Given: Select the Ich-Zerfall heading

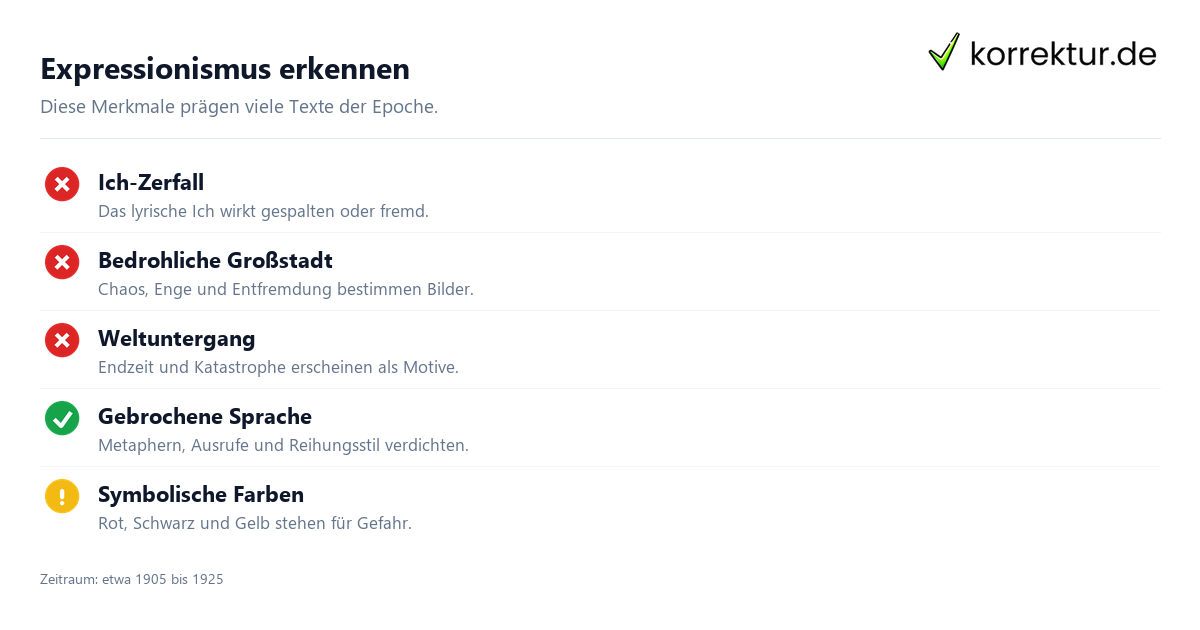Looking at the screenshot, I should click(x=151, y=182).
